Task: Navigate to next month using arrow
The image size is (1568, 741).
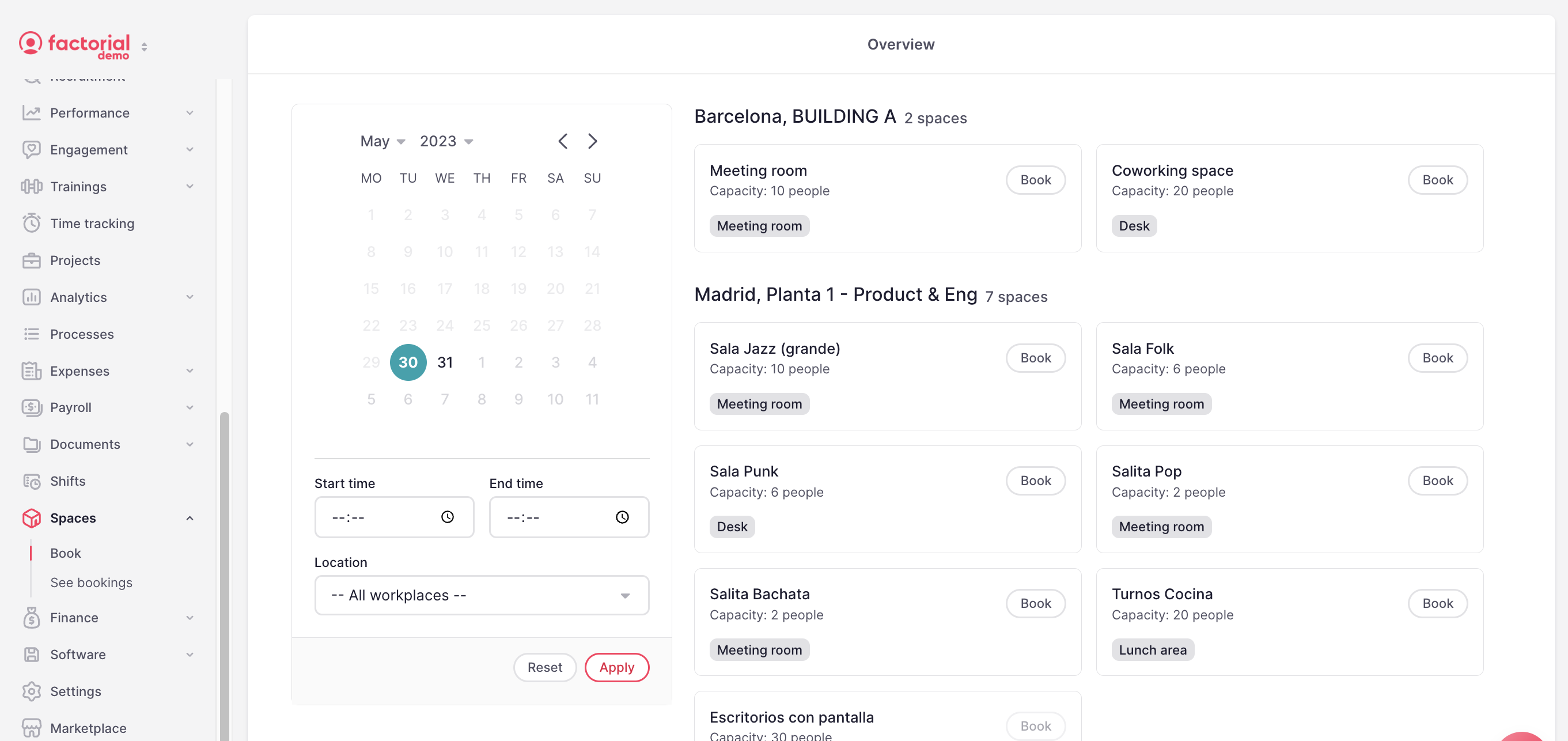Action: (x=592, y=140)
